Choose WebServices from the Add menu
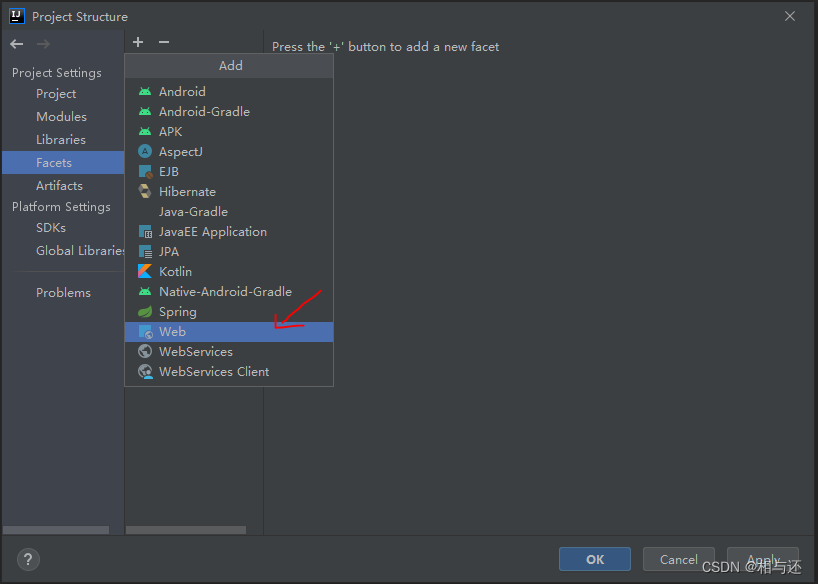This screenshot has width=818, height=584. 229,352
